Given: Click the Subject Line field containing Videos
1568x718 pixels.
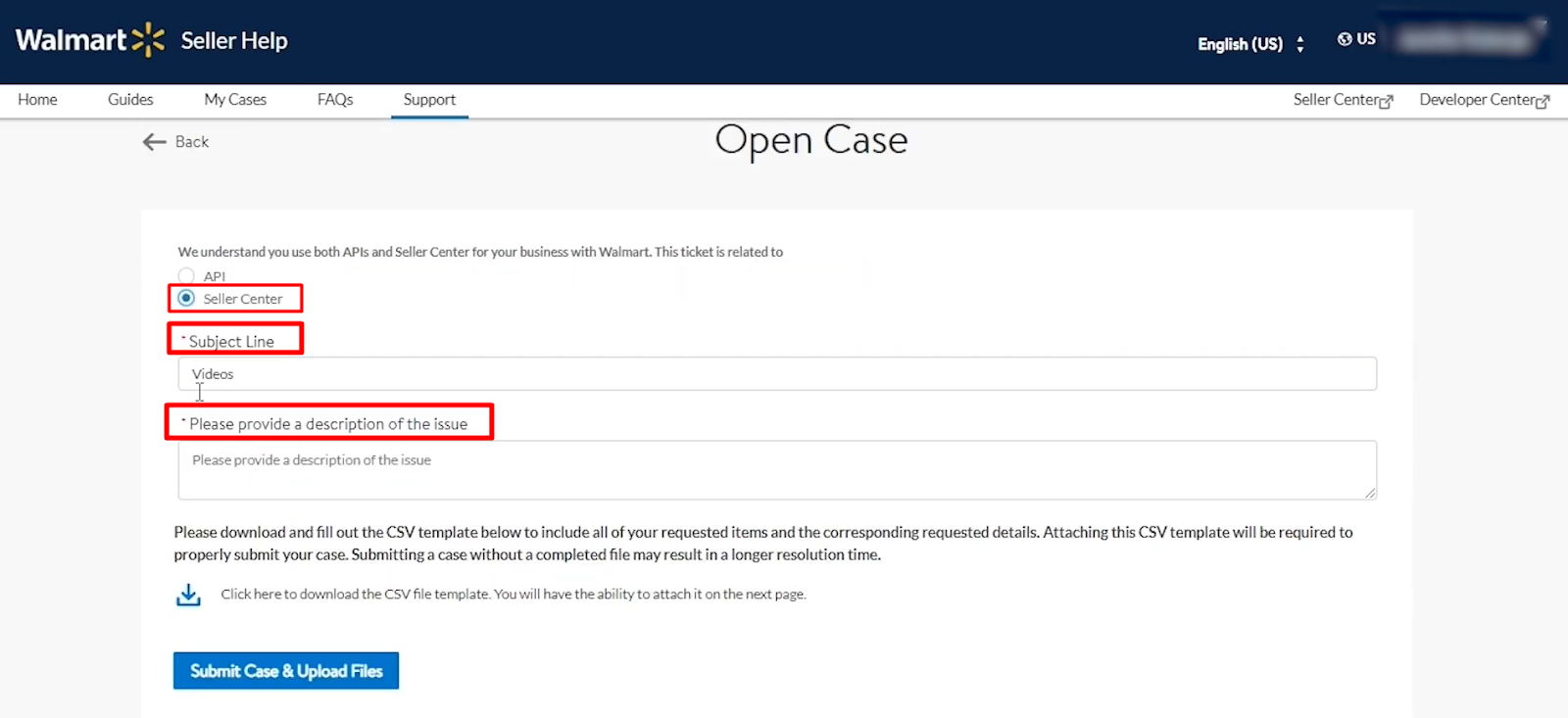Looking at the screenshot, I should click(777, 374).
